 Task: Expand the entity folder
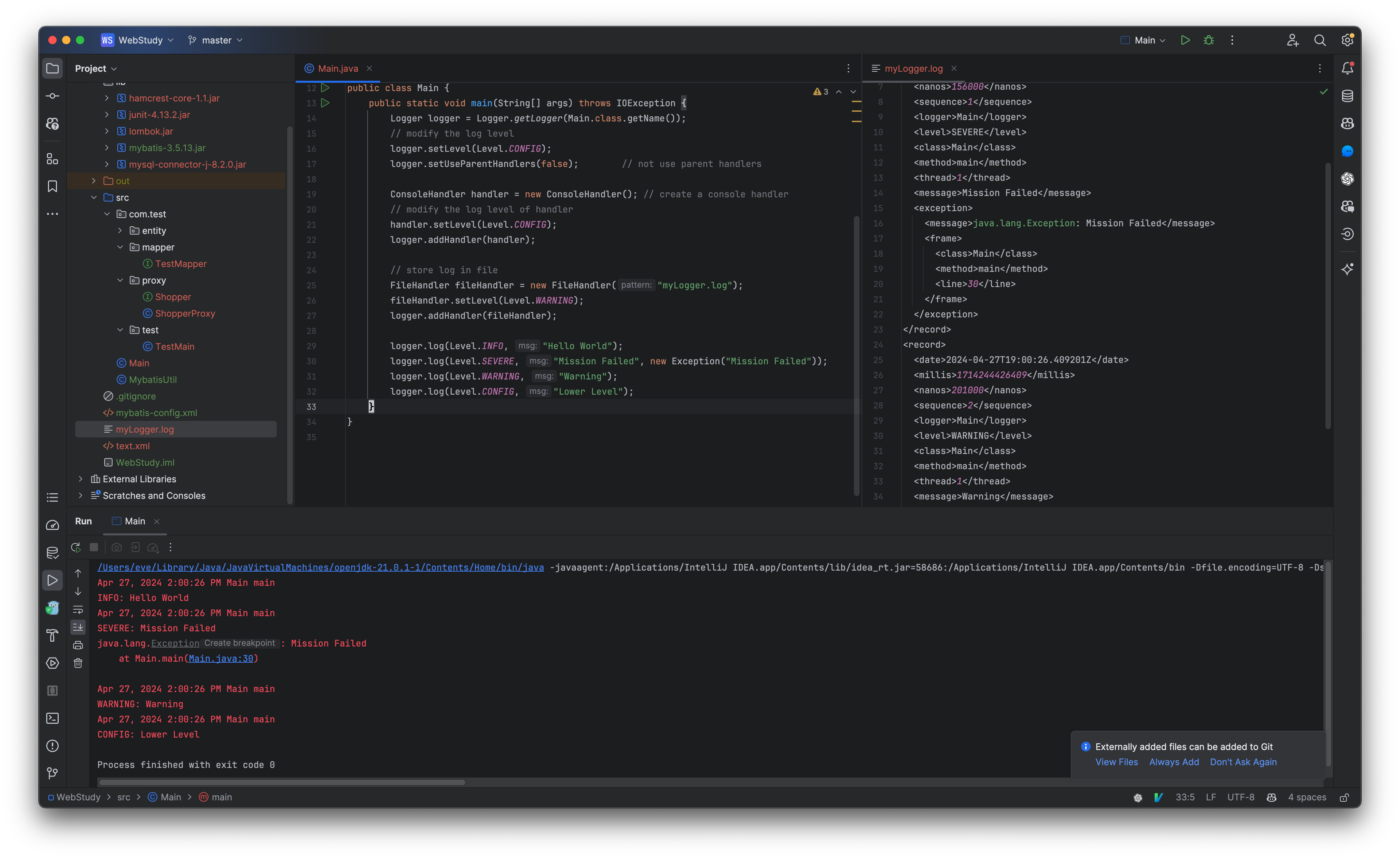point(120,231)
